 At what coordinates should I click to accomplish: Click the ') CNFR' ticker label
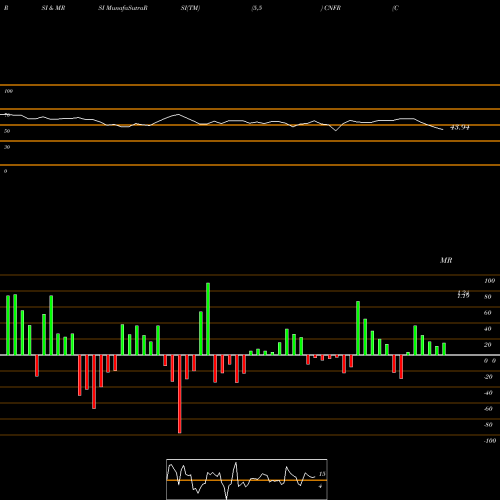coord(331,8)
